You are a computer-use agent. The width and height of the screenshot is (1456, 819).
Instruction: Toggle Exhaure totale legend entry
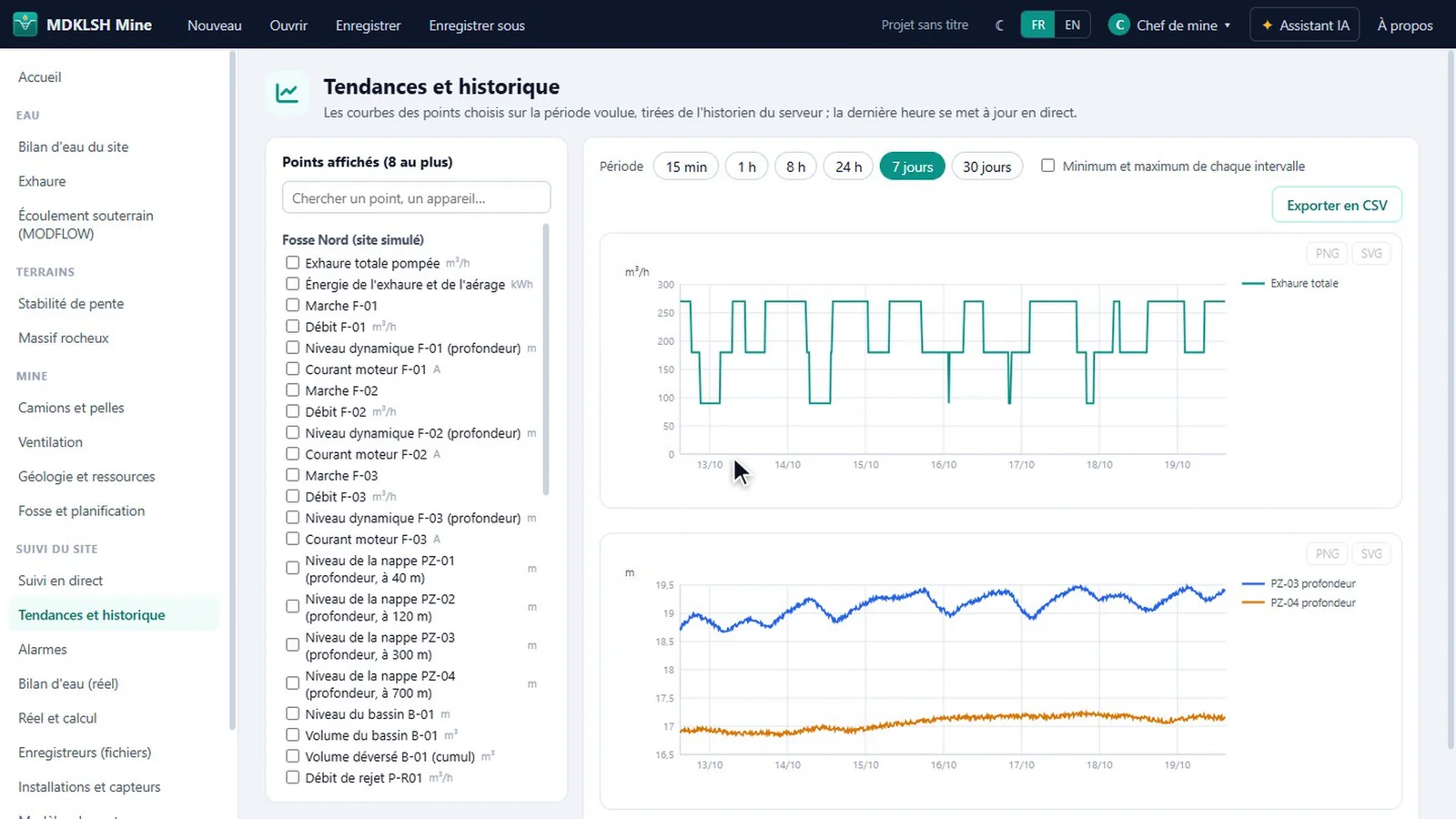(1290, 283)
